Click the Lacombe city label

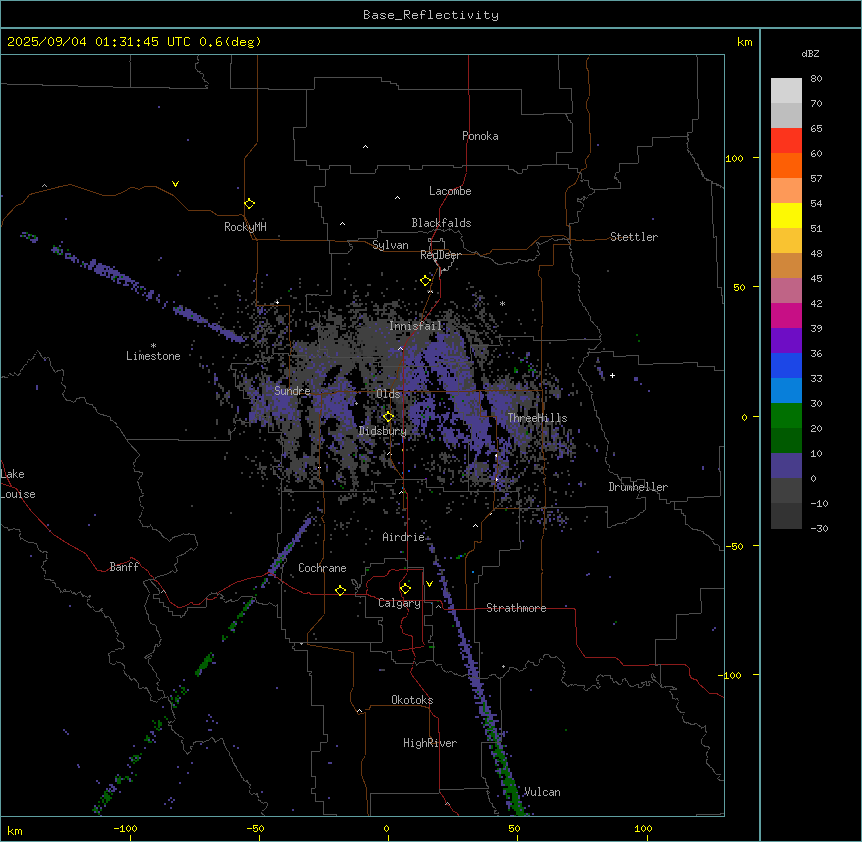(x=450, y=191)
